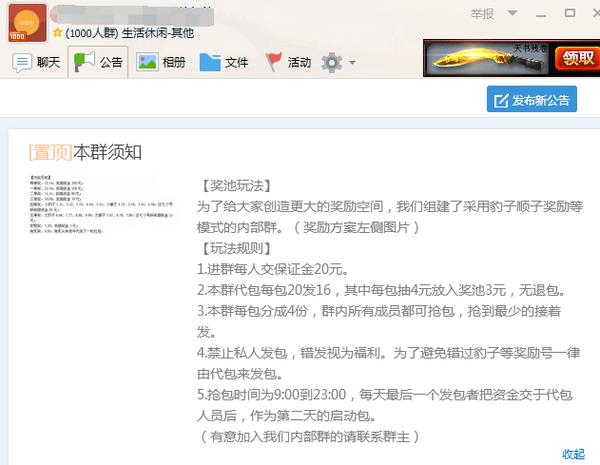
Task: Expand the dropdown arrow beside gear icon
Action: 352,62
